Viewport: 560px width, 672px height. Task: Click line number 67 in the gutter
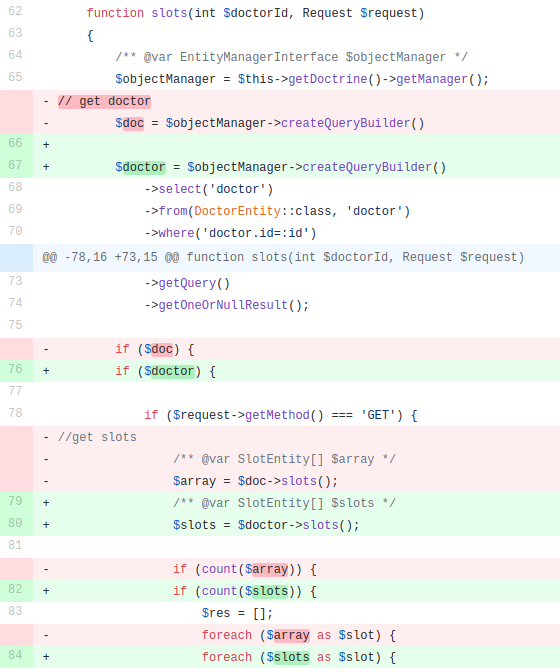(15, 165)
